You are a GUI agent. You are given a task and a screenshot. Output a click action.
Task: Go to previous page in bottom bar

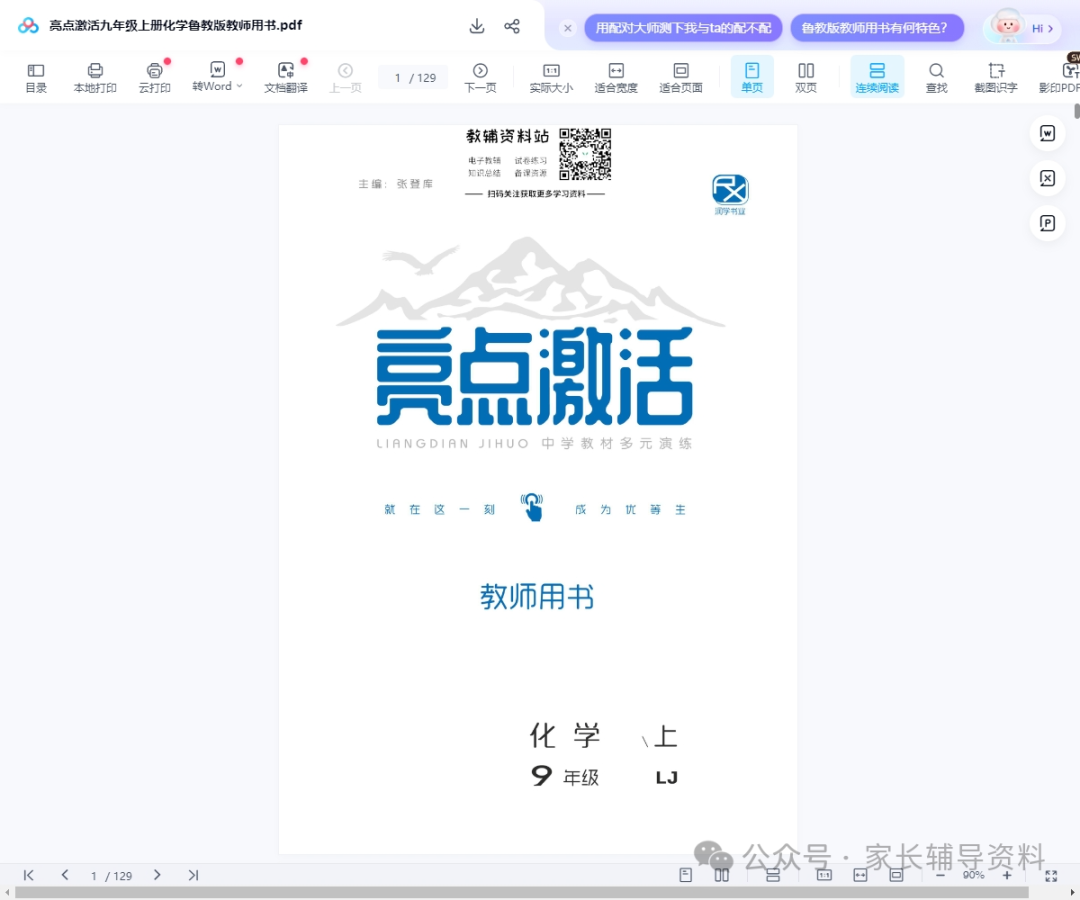(x=65, y=875)
